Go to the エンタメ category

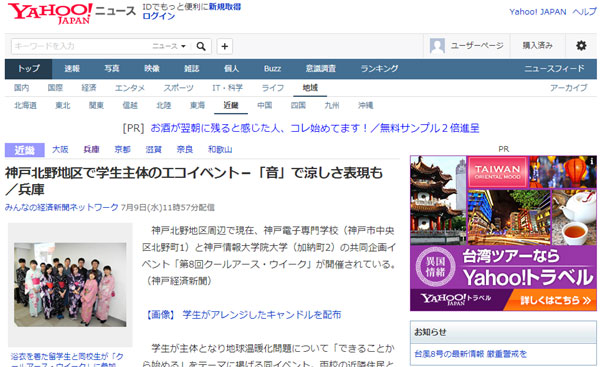(x=130, y=88)
